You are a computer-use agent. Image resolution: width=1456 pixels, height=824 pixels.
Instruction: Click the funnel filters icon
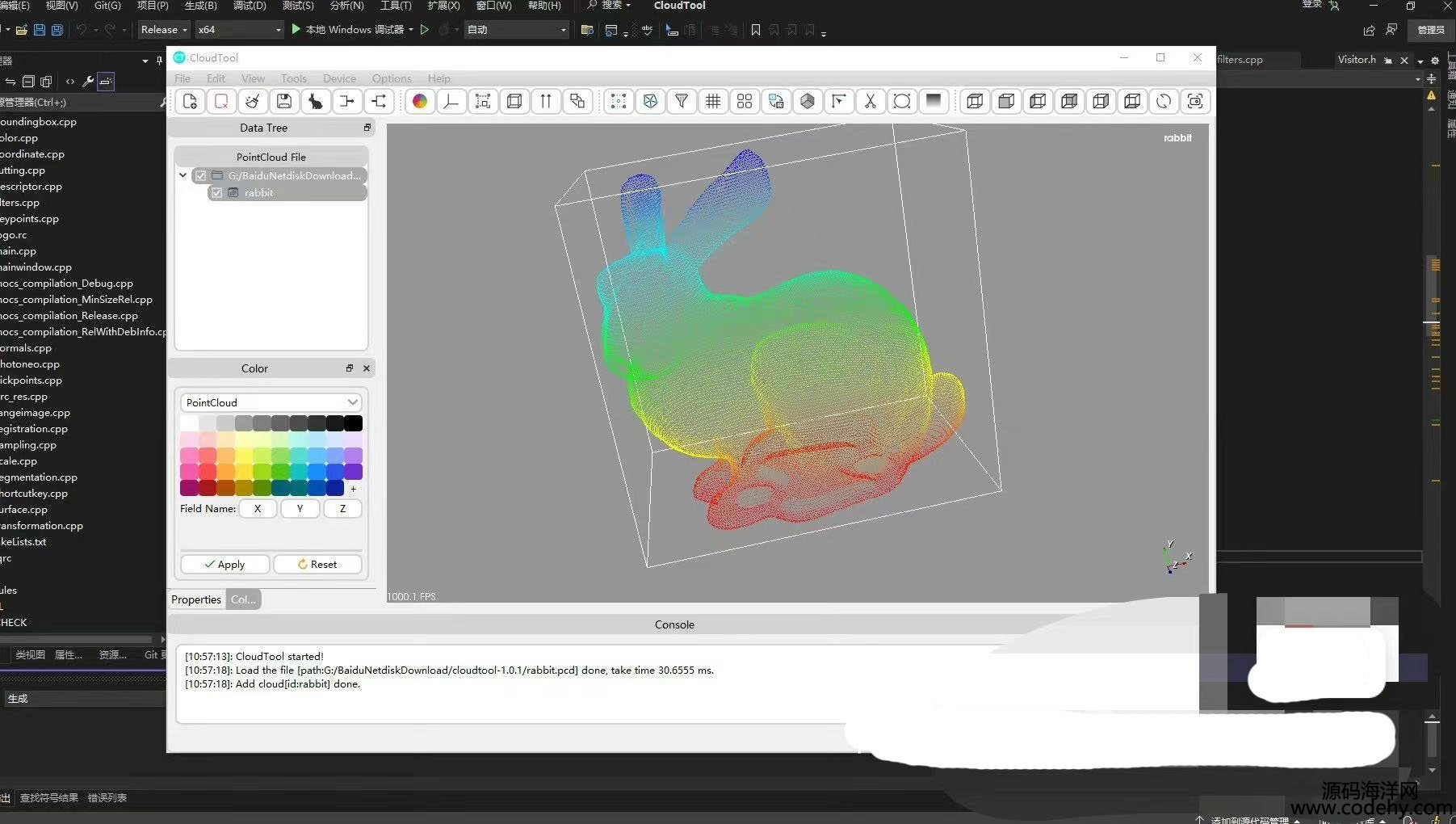(682, 101)
